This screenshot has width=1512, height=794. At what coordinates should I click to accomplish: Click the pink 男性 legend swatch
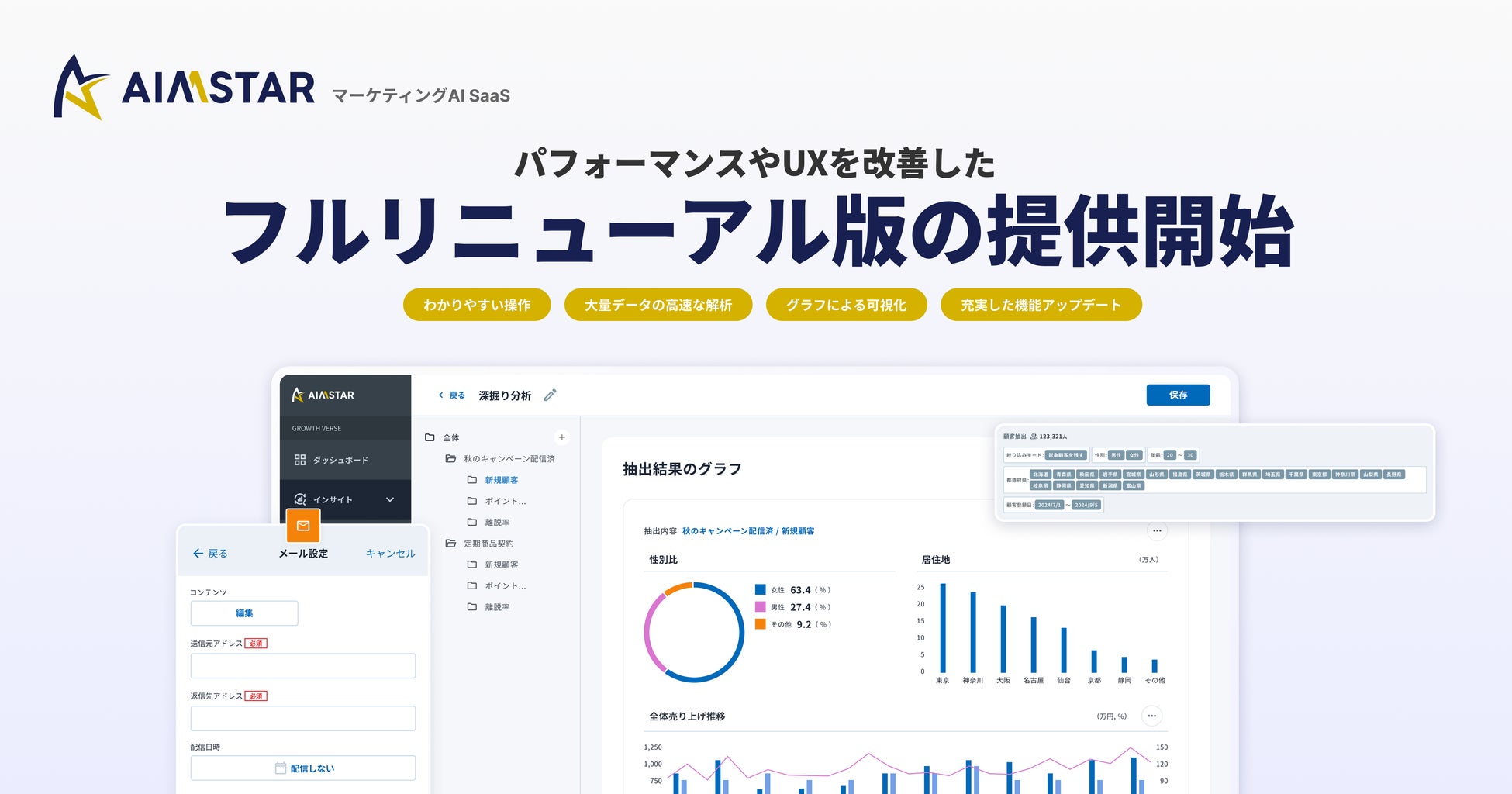pyautogui.click(x=760, y=606)
